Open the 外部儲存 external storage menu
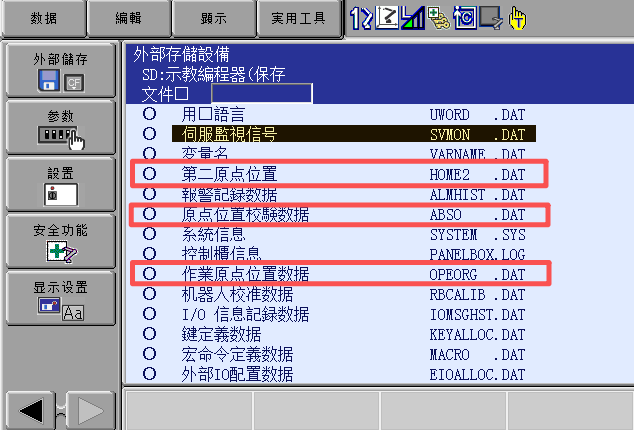 (61, 72)
